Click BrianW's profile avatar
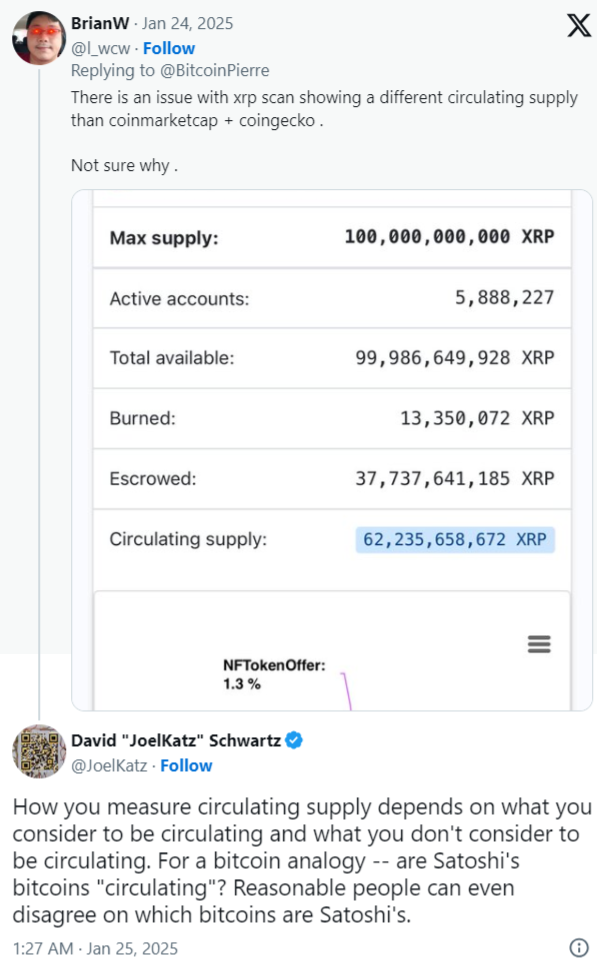The image size is (597, 965). tap(39, 38)
